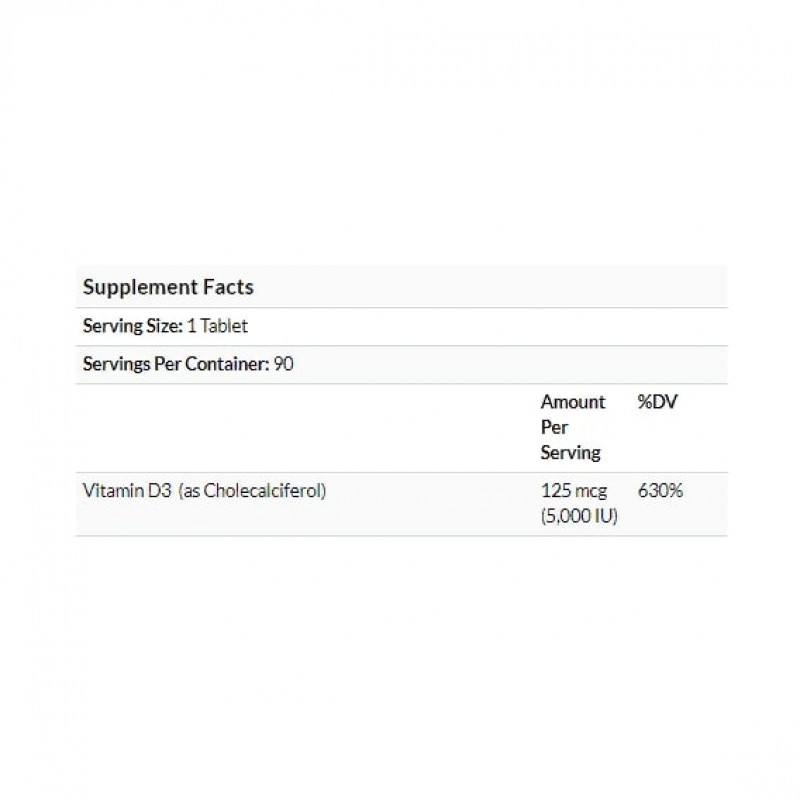Image resolution: width=800 pixels, height=800 pixels.
Task: Click the word "Facts" in the heading
Action: 228,287
